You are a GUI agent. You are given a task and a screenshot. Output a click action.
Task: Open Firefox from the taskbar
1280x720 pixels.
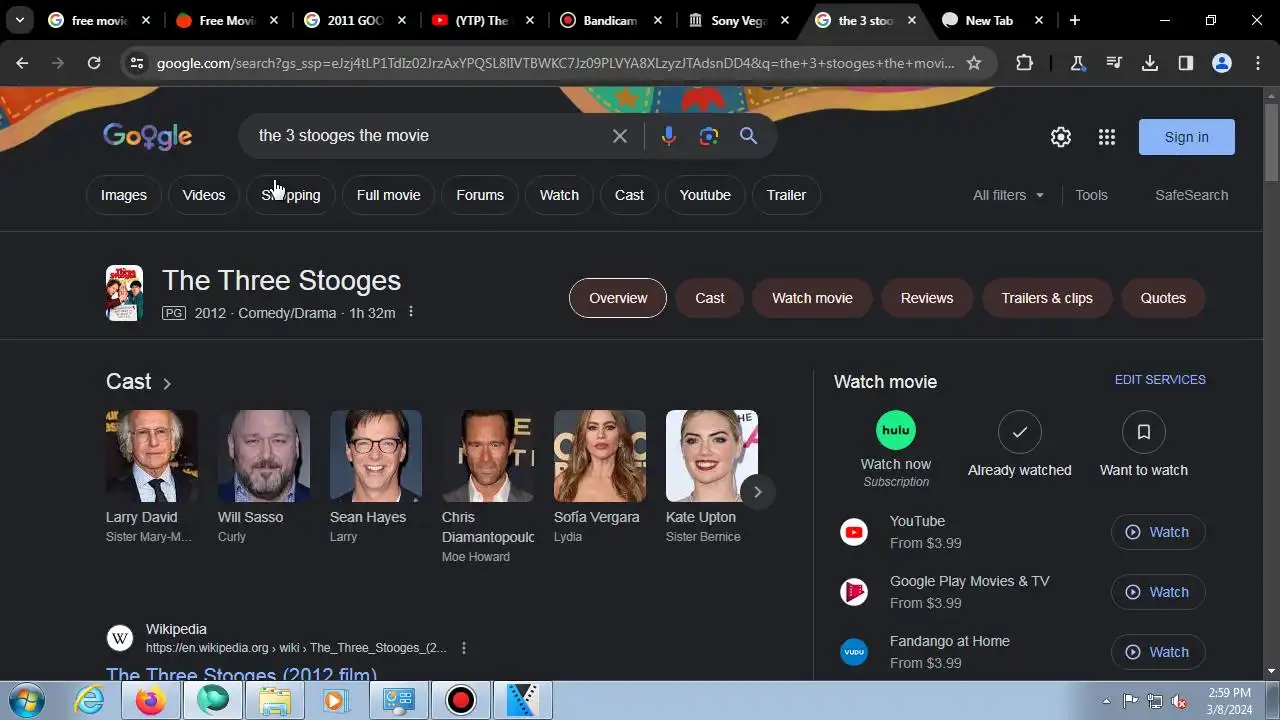click(x=151, y=701)
